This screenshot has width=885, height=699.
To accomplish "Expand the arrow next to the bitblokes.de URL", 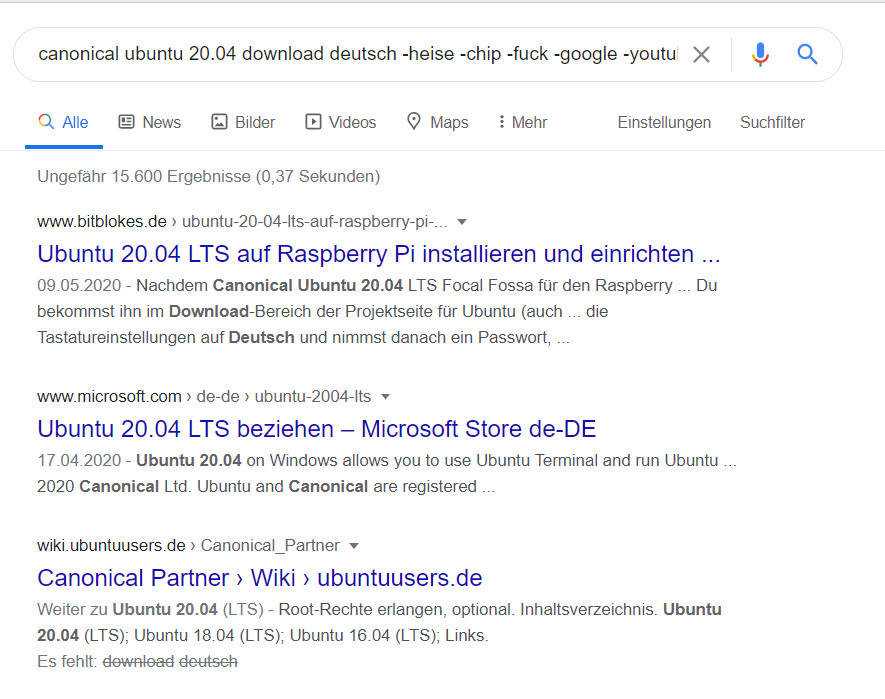I will 462,222.
